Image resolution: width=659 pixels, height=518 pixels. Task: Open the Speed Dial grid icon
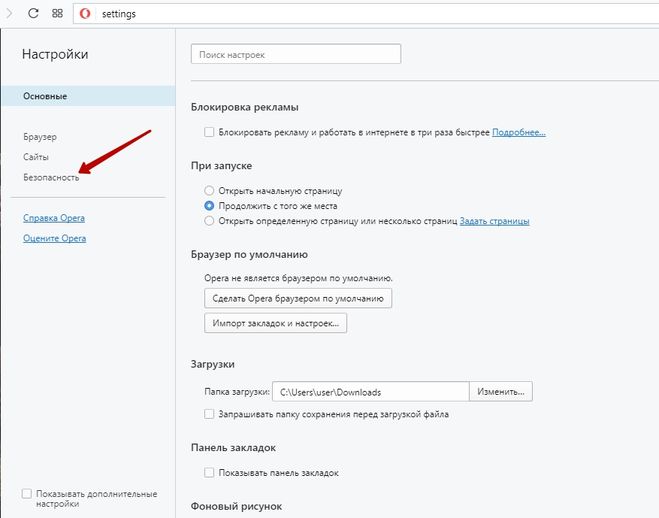pos(58,13)
